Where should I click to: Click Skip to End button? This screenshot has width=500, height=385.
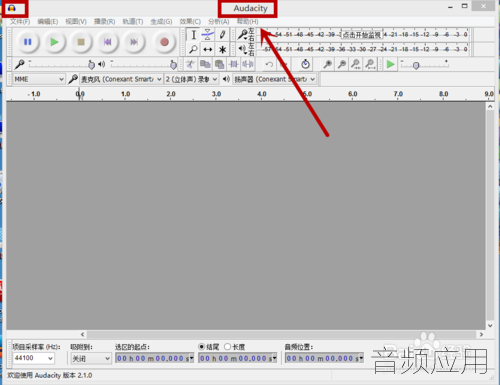134,42
